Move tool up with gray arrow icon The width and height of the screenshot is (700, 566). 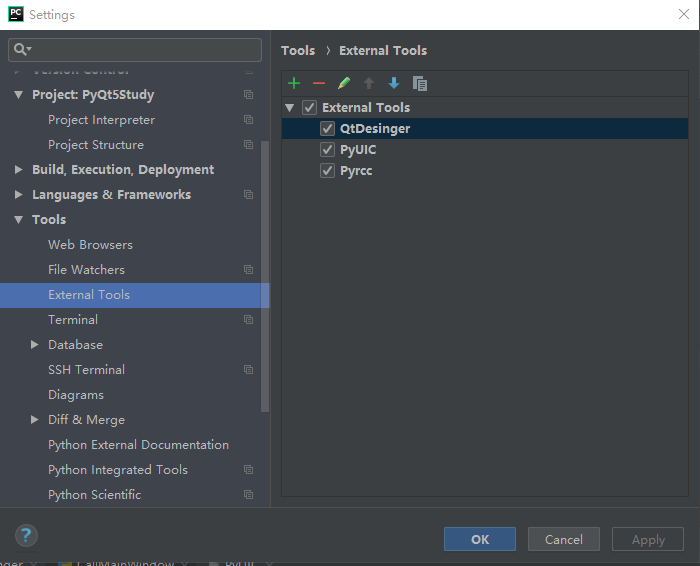[x=369, y=83]
